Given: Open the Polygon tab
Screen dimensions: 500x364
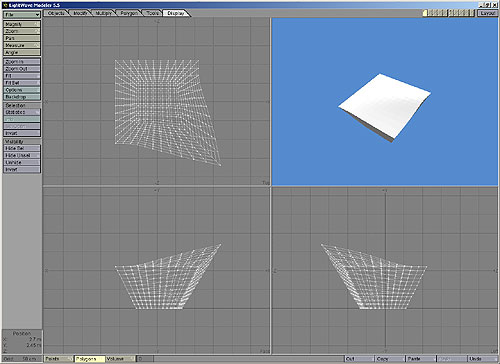Looking at the screenshot, I should (x=129, y=13).
